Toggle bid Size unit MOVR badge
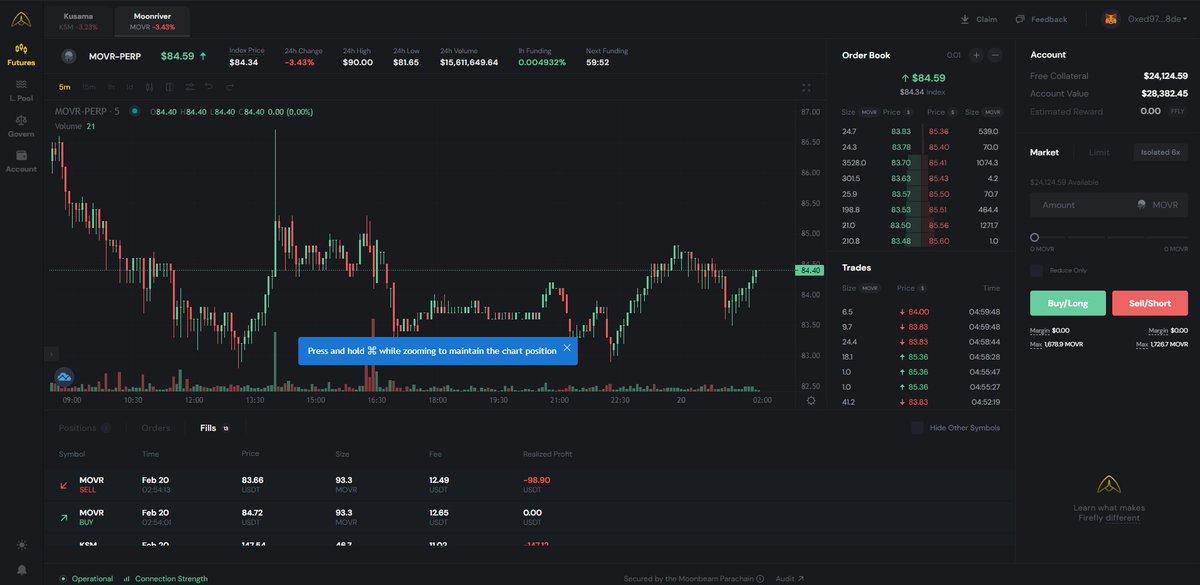 870,112
